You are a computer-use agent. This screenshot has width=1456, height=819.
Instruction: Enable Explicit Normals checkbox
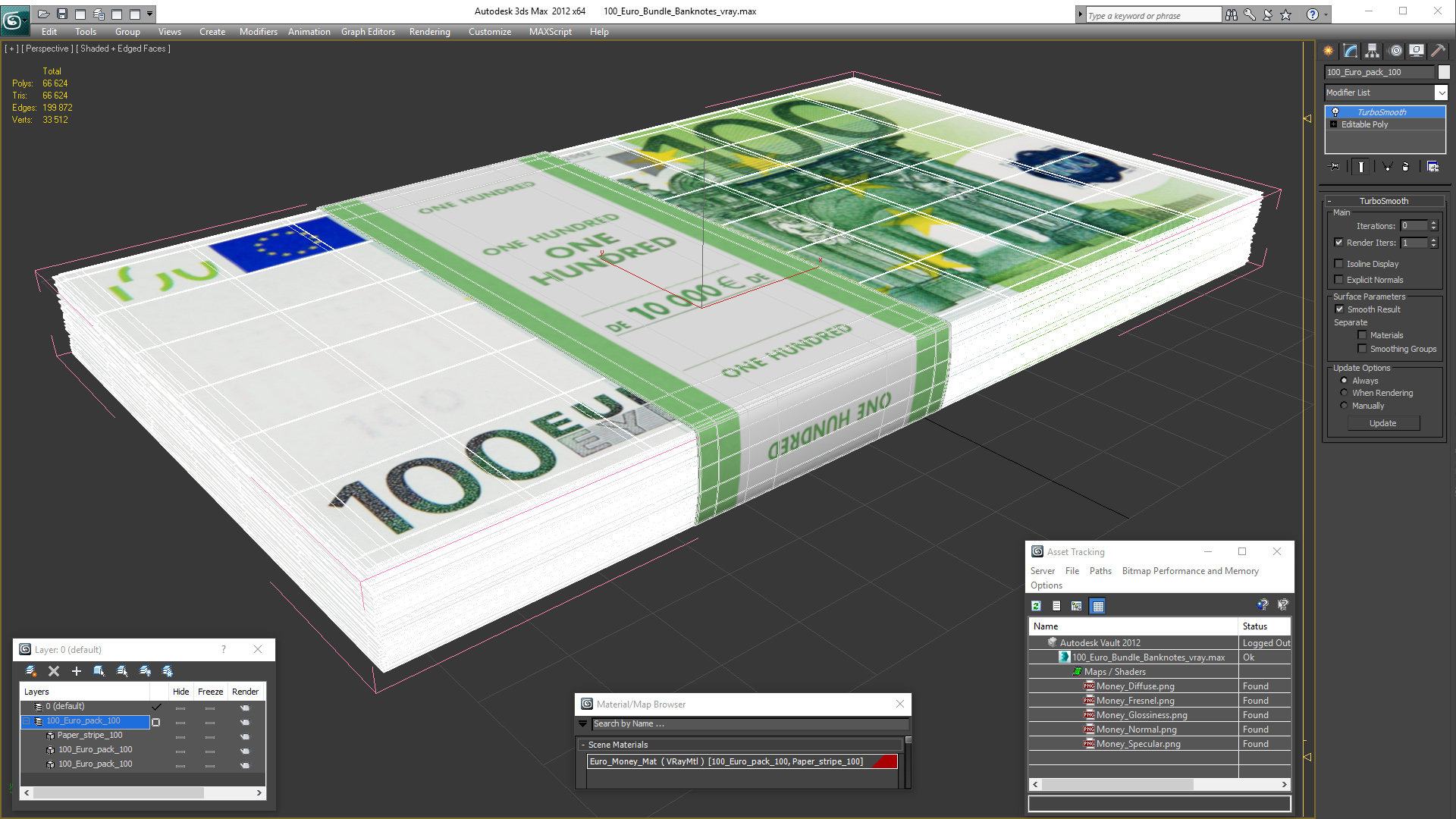(1338, 280)
